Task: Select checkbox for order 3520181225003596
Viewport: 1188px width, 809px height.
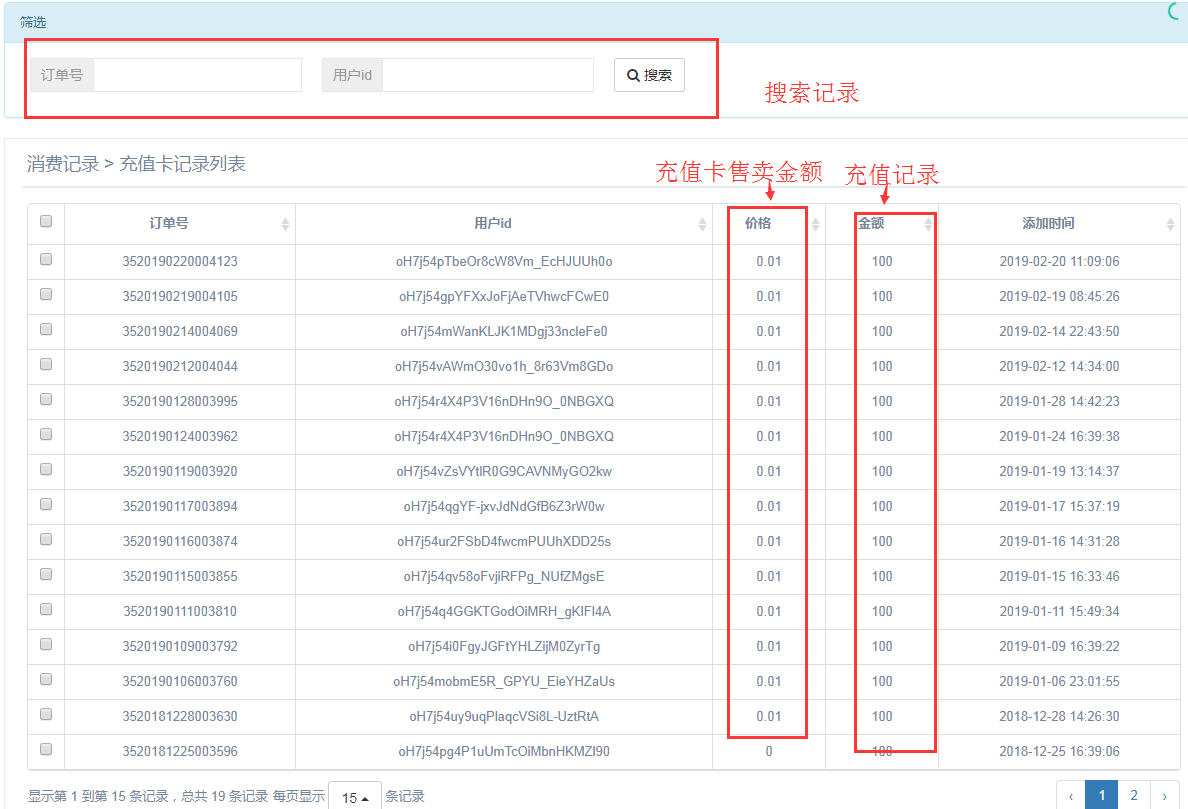Action: pos(46,749)
